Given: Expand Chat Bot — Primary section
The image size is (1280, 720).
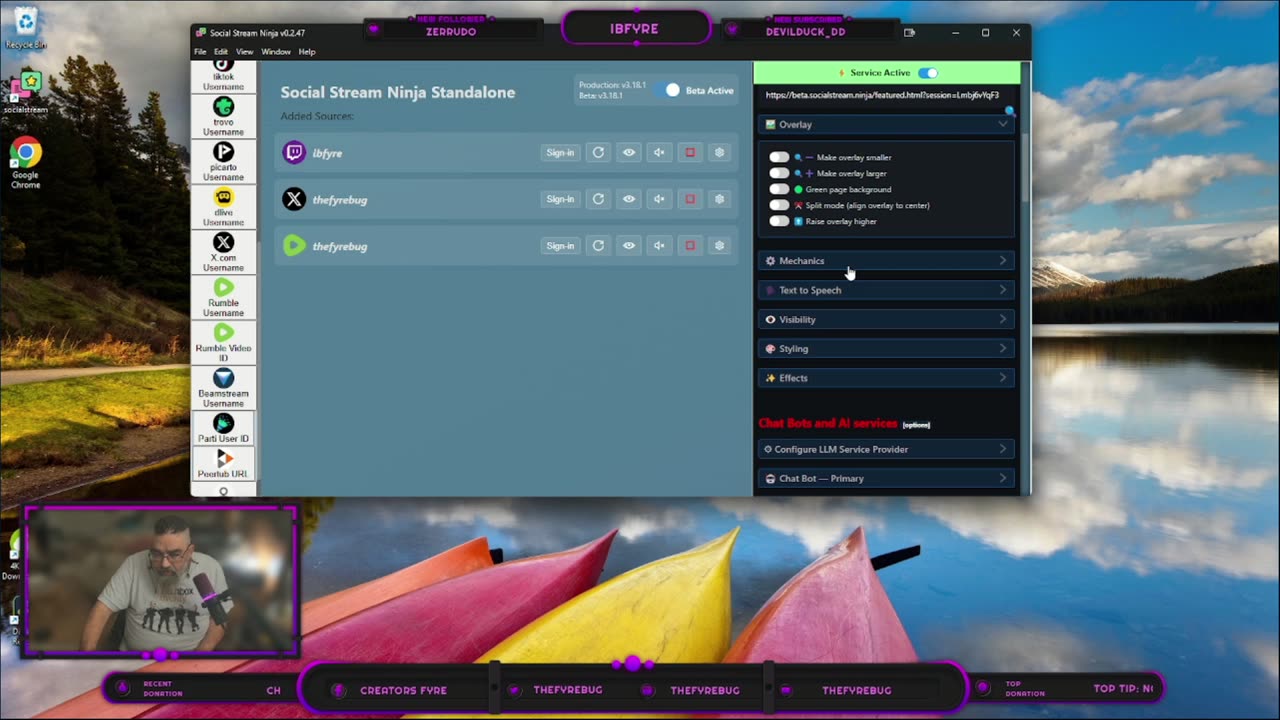Looking at the screenshot, I should pyautogui.click(x=886, y=478).
